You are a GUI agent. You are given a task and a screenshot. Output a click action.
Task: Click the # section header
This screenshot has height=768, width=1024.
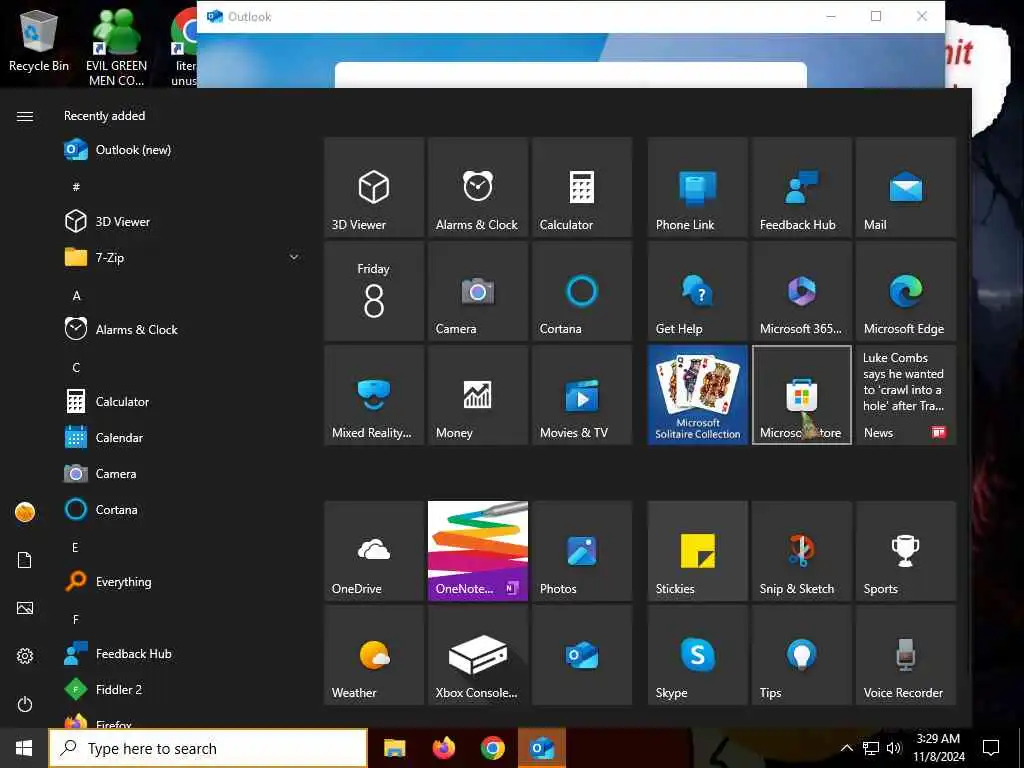[x=76, y=187]
